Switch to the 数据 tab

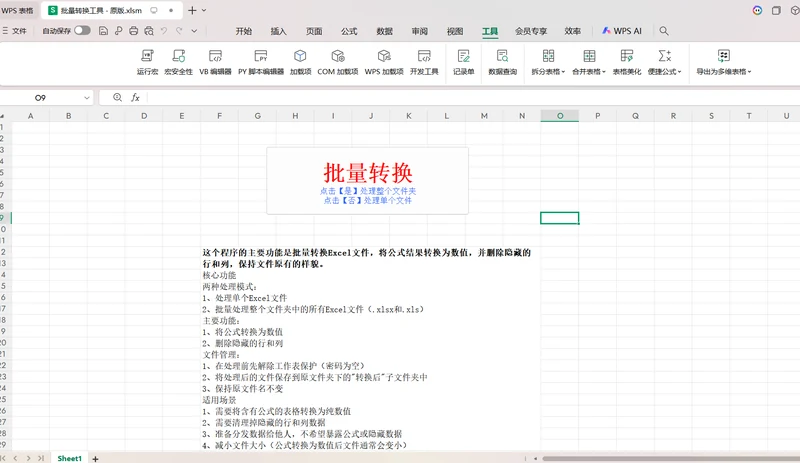tap(384, 31)
